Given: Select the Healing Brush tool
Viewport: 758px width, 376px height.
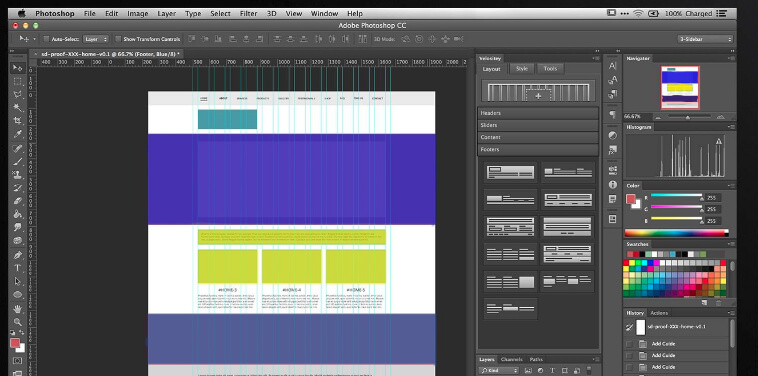Looking at the screenshot, I should (17, 148).
